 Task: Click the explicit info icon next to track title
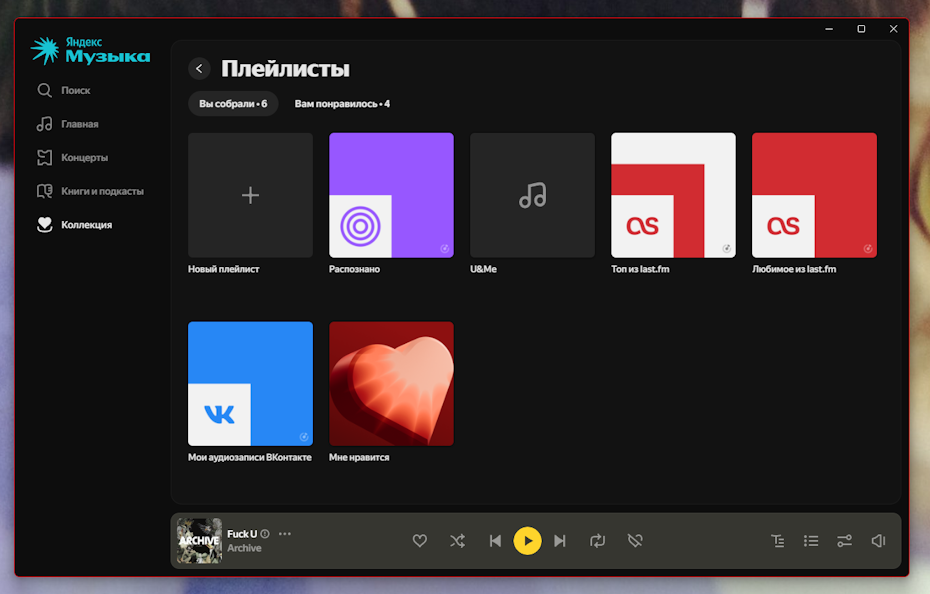coord(265,534)
